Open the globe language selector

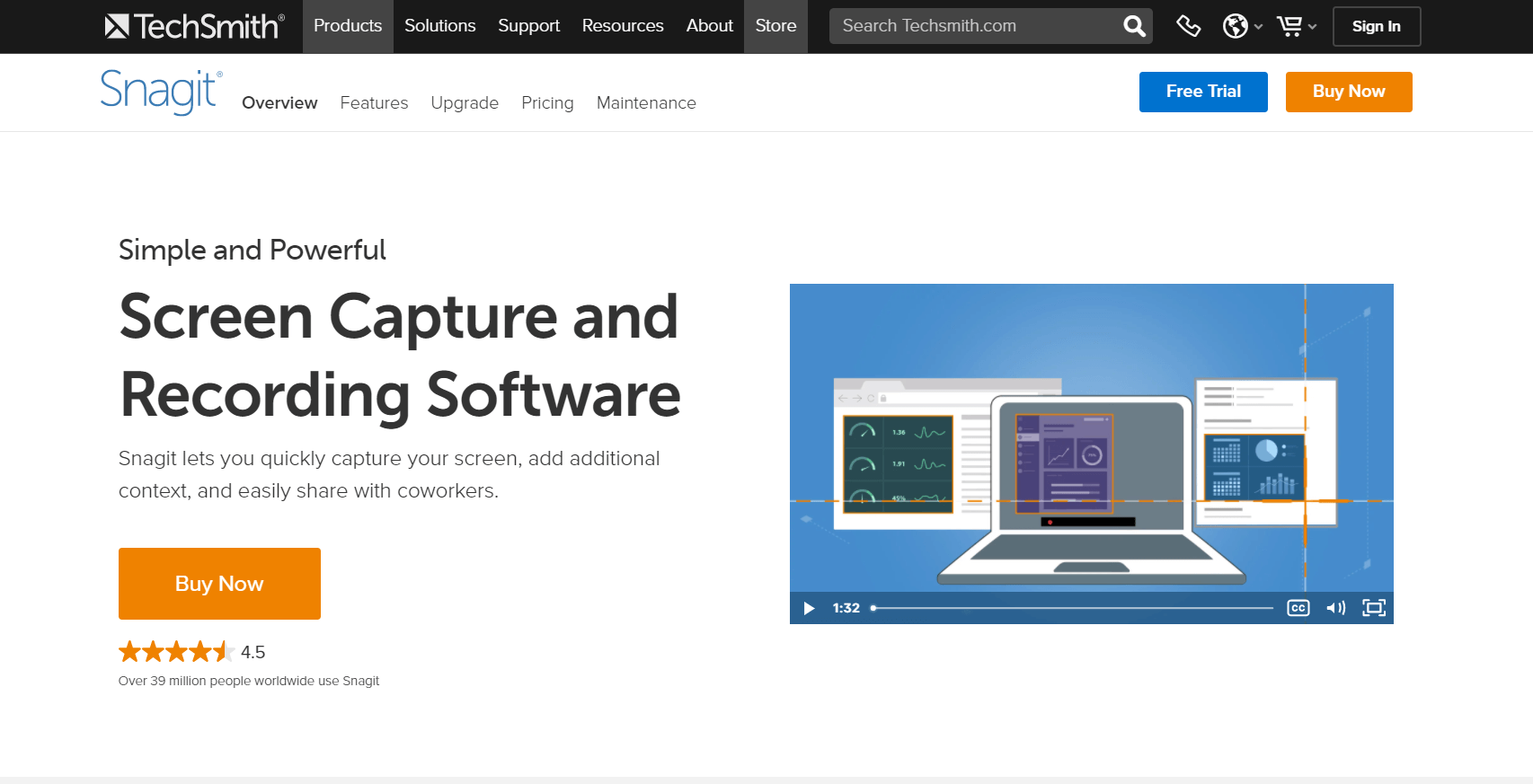pos(1242,26)
